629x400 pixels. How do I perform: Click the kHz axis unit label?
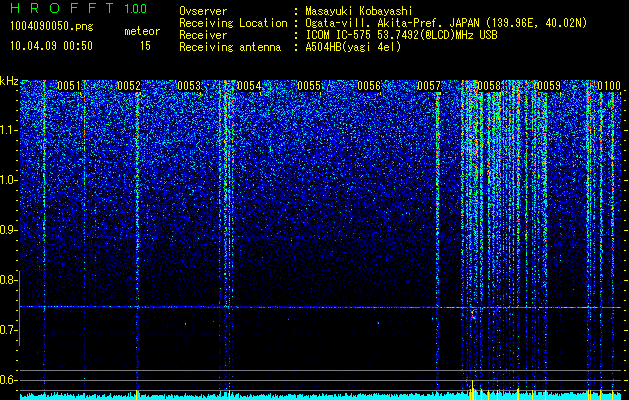click(x=9, y=82)
